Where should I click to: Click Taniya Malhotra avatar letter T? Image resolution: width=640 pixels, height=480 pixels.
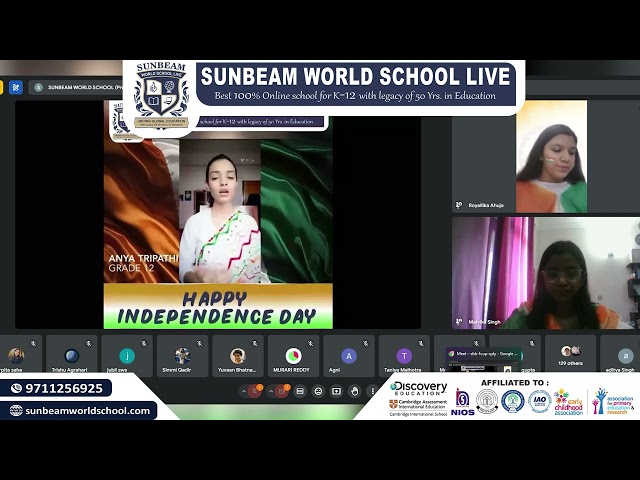(404, 356)
